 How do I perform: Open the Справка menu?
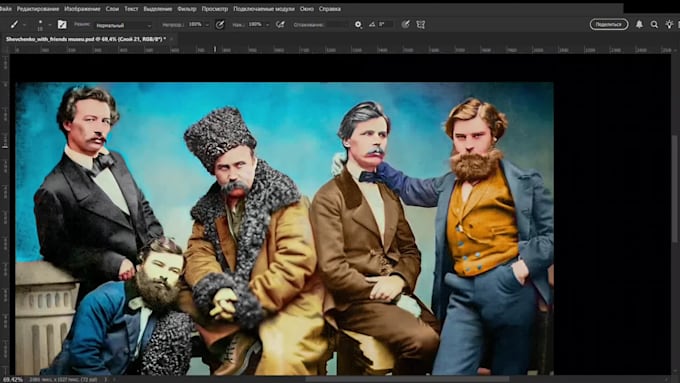pos(330,9)
